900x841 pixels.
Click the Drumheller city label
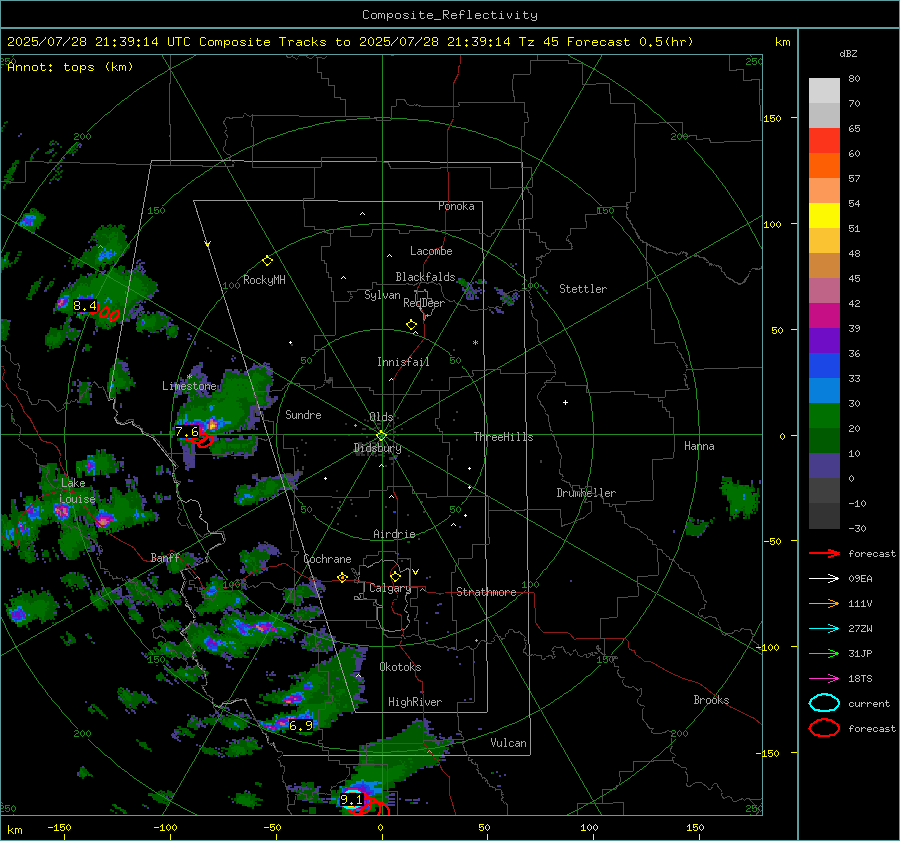(586, 493)
